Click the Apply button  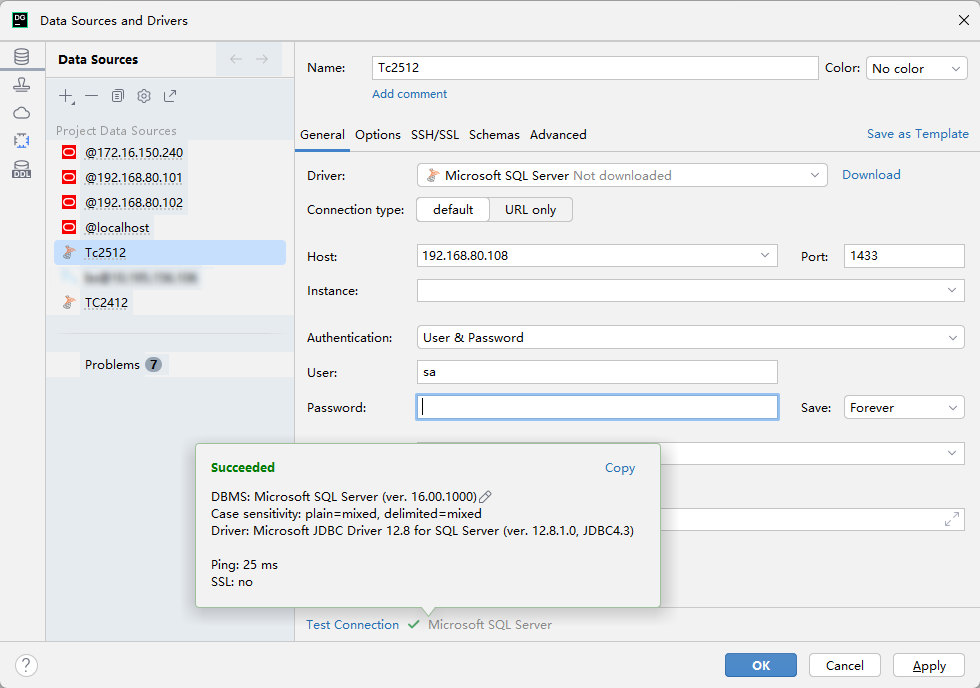(929, 666)
